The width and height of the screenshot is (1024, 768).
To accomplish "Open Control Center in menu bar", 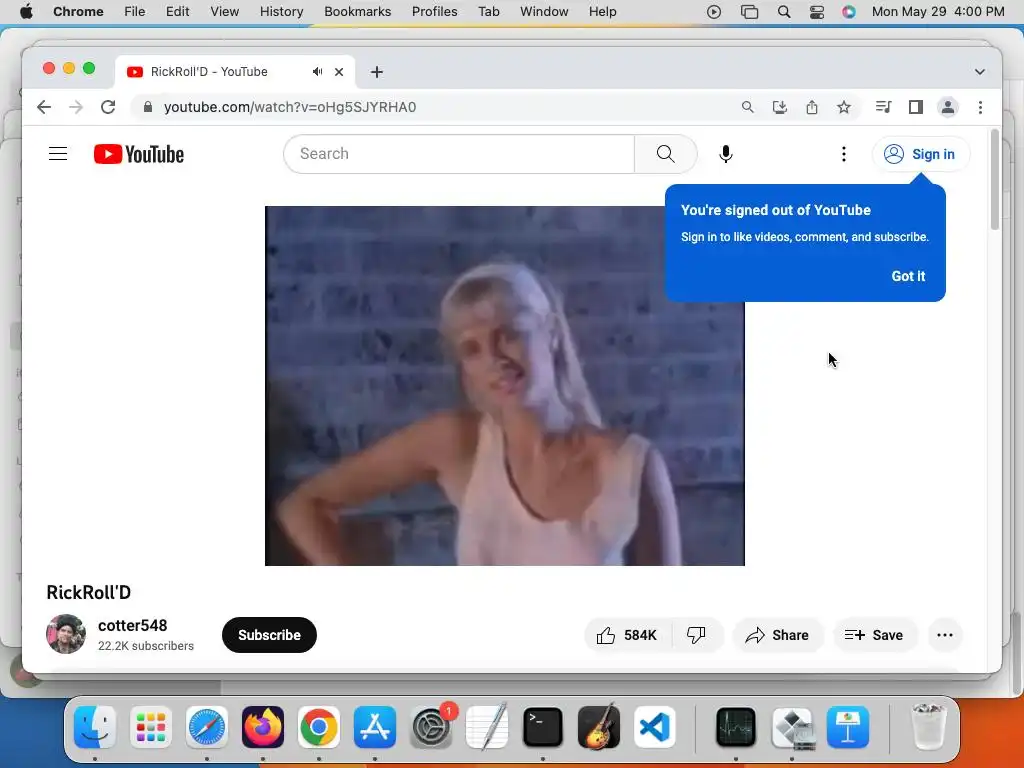I will [x=816, y=12].
